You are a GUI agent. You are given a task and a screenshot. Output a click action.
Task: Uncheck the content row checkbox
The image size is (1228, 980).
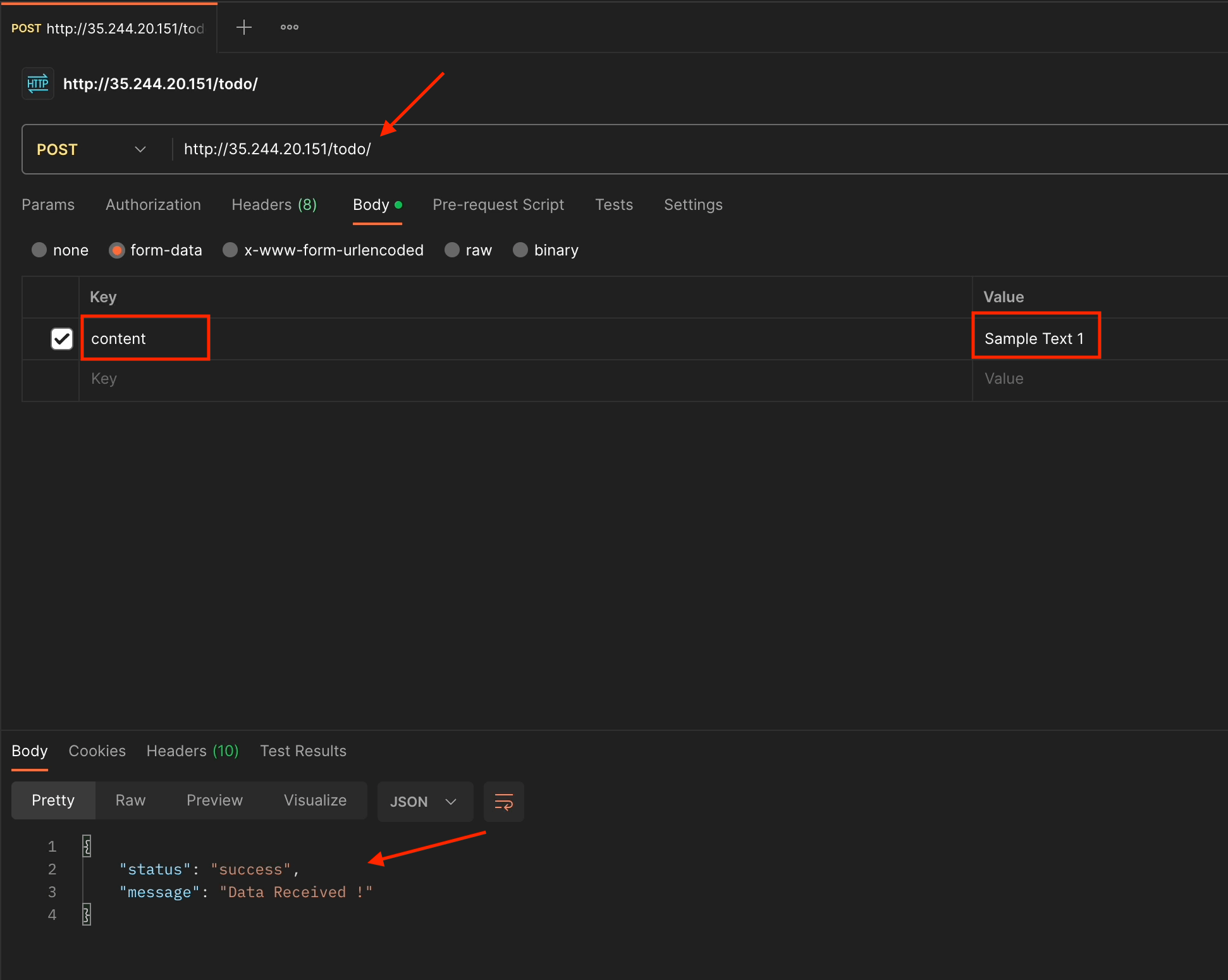tap(62, 339)
